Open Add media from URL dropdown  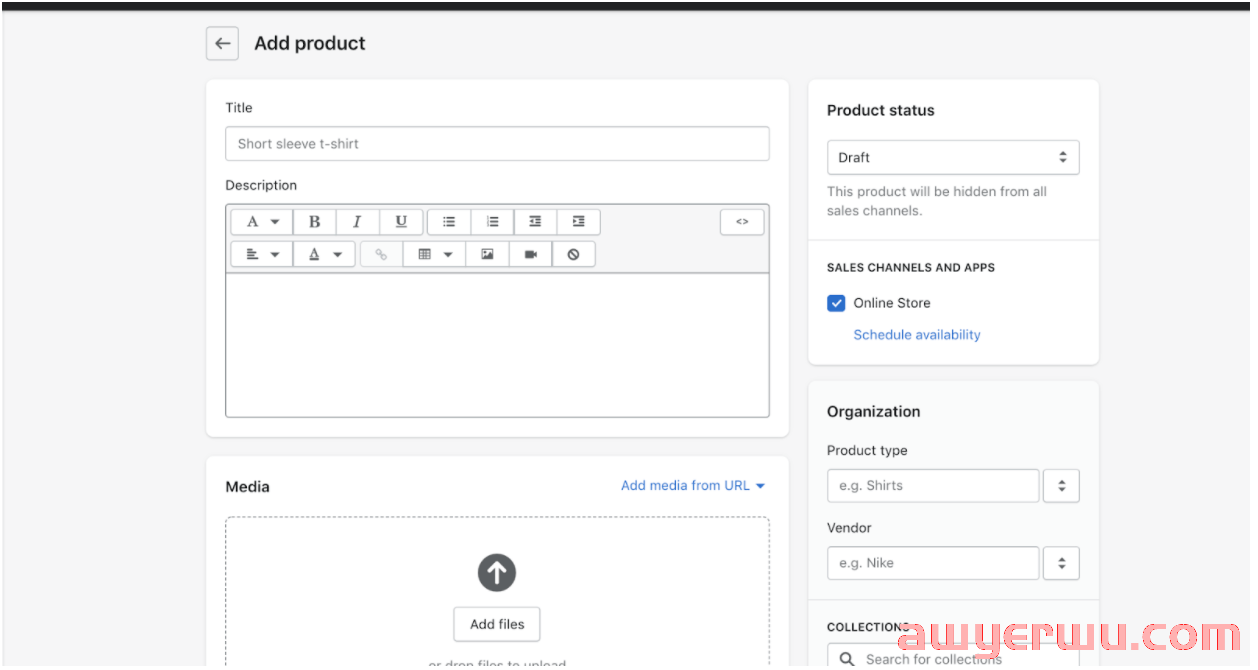[x=693, y=485]
